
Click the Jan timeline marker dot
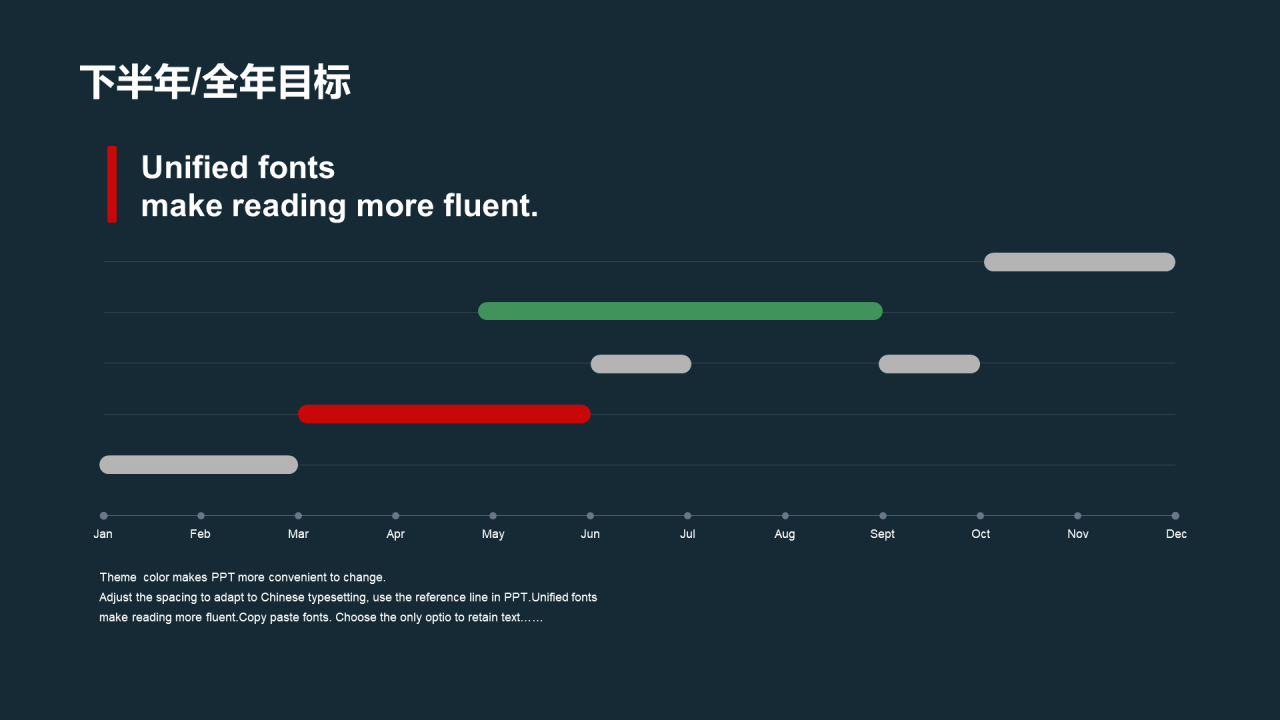click(x=103, y=516)
